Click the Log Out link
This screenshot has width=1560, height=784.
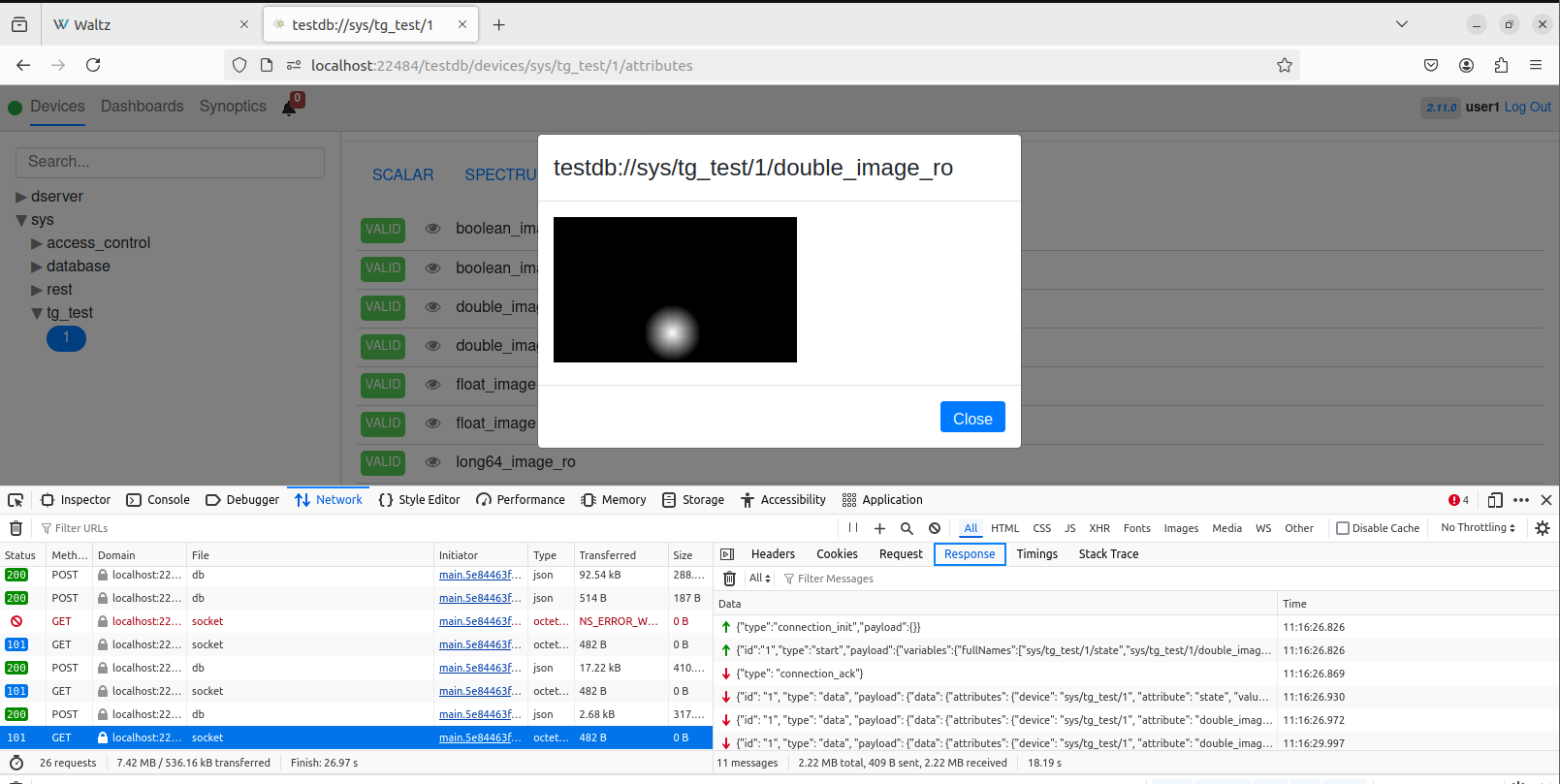click(x=1527, y=107)
